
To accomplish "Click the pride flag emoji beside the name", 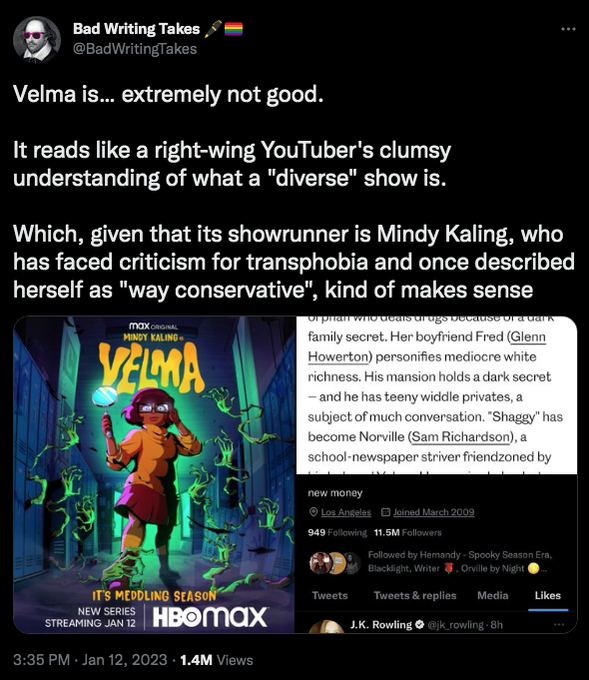I will click(233, 29).
